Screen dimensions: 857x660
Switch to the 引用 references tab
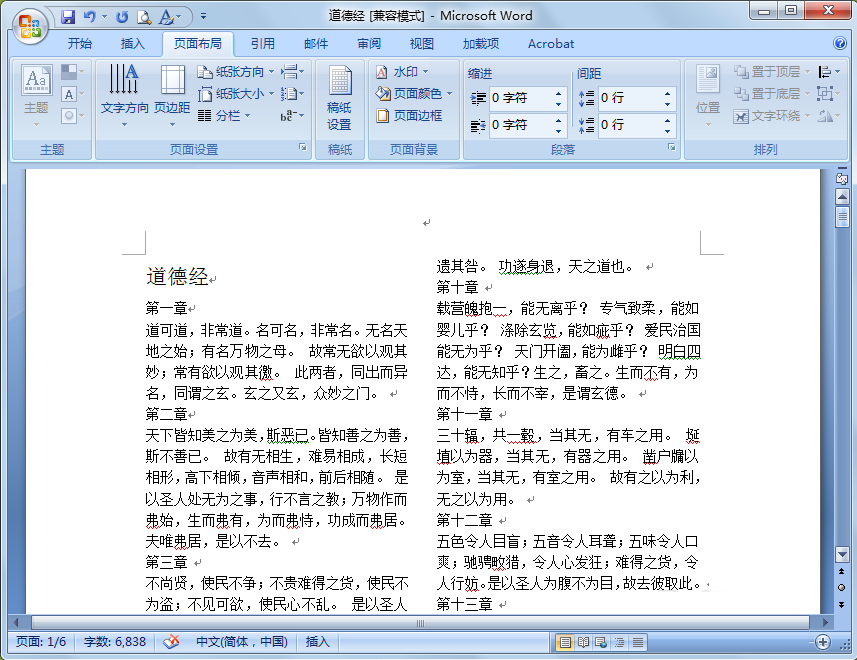pos(263,44)
